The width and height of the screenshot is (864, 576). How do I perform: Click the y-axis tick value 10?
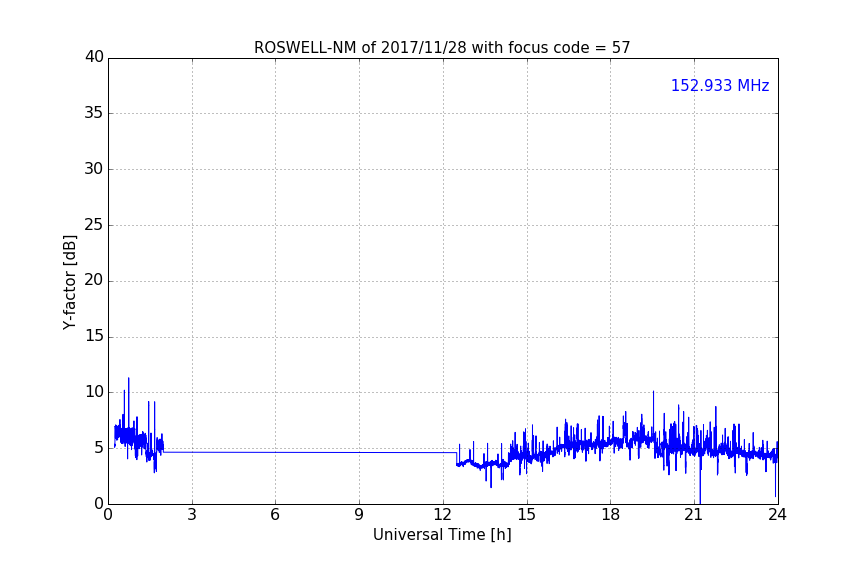coord(94,392)
